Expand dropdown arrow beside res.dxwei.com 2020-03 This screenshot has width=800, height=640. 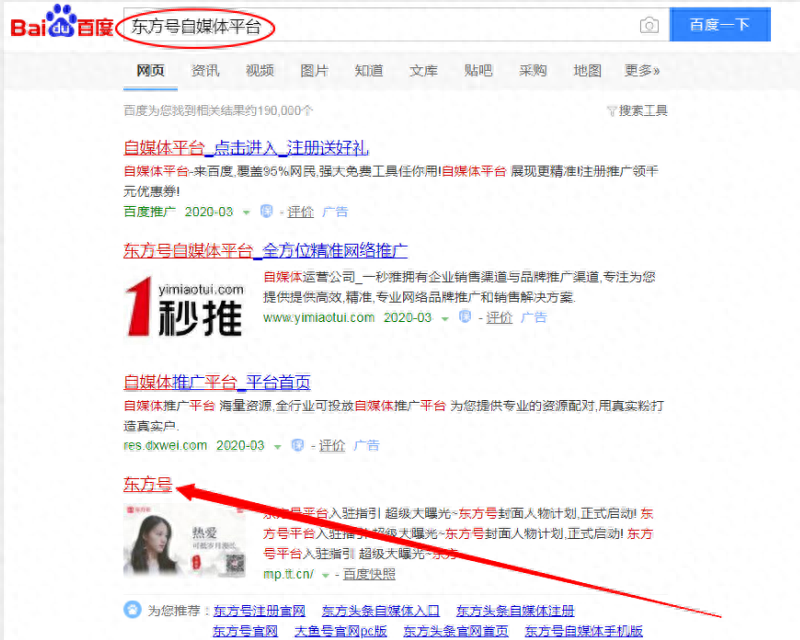[x=278, y=447]
